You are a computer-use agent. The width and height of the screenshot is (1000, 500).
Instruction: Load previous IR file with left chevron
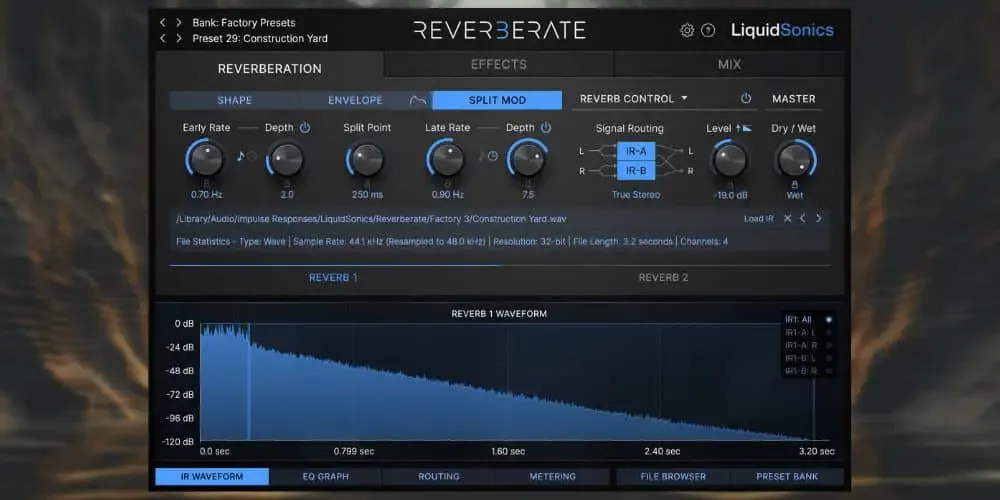803,218
